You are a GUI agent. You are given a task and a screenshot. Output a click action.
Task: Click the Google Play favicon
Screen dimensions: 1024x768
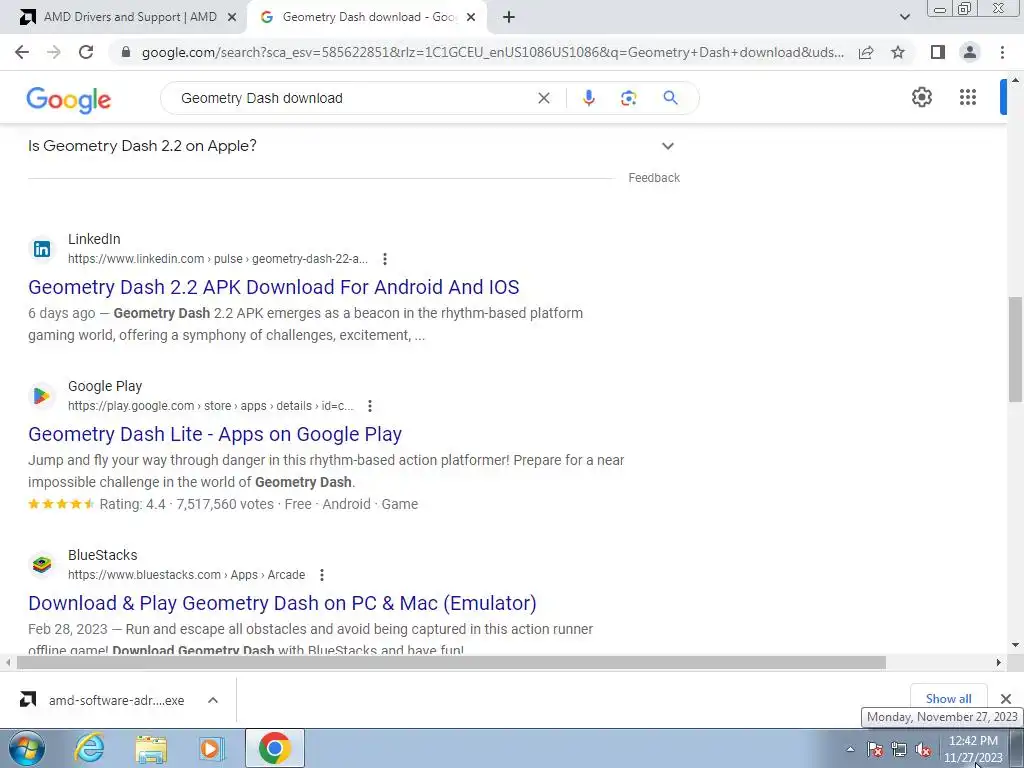click(42, 396)
